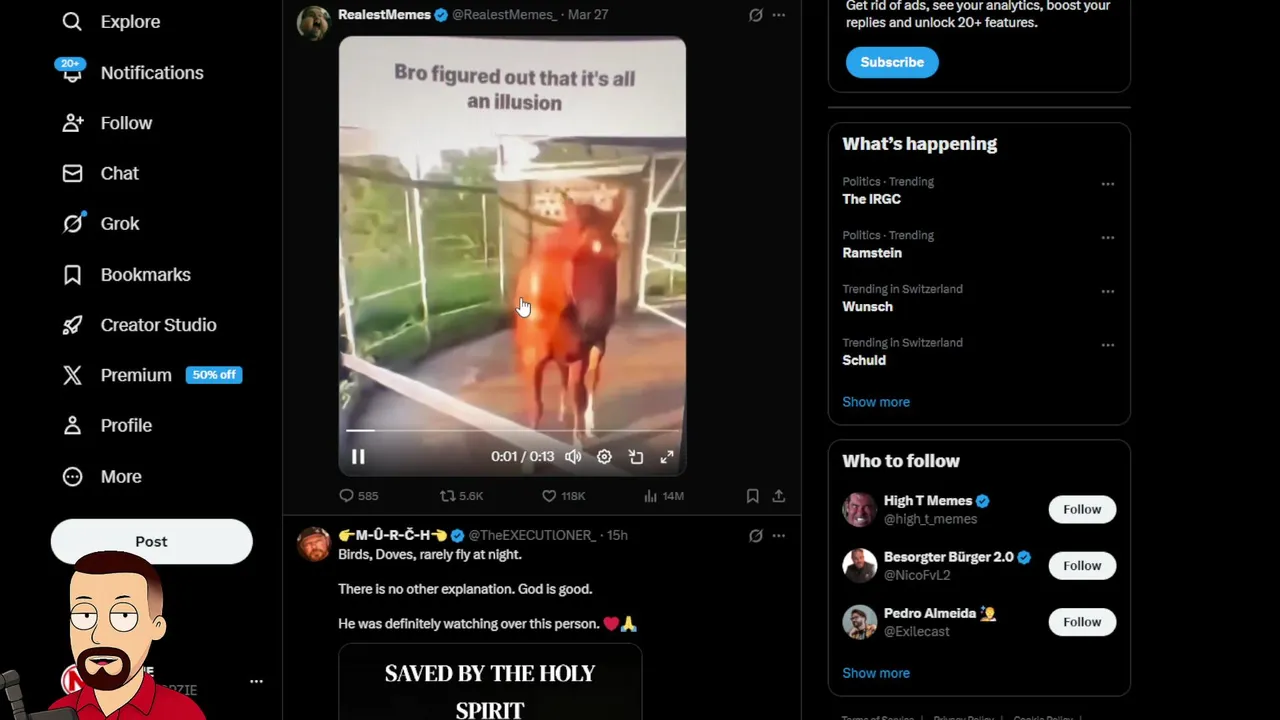Viewport: 1280px width, 720px height.
Task: Open more options for The IRGC trend
Action: click(1107, 184)
